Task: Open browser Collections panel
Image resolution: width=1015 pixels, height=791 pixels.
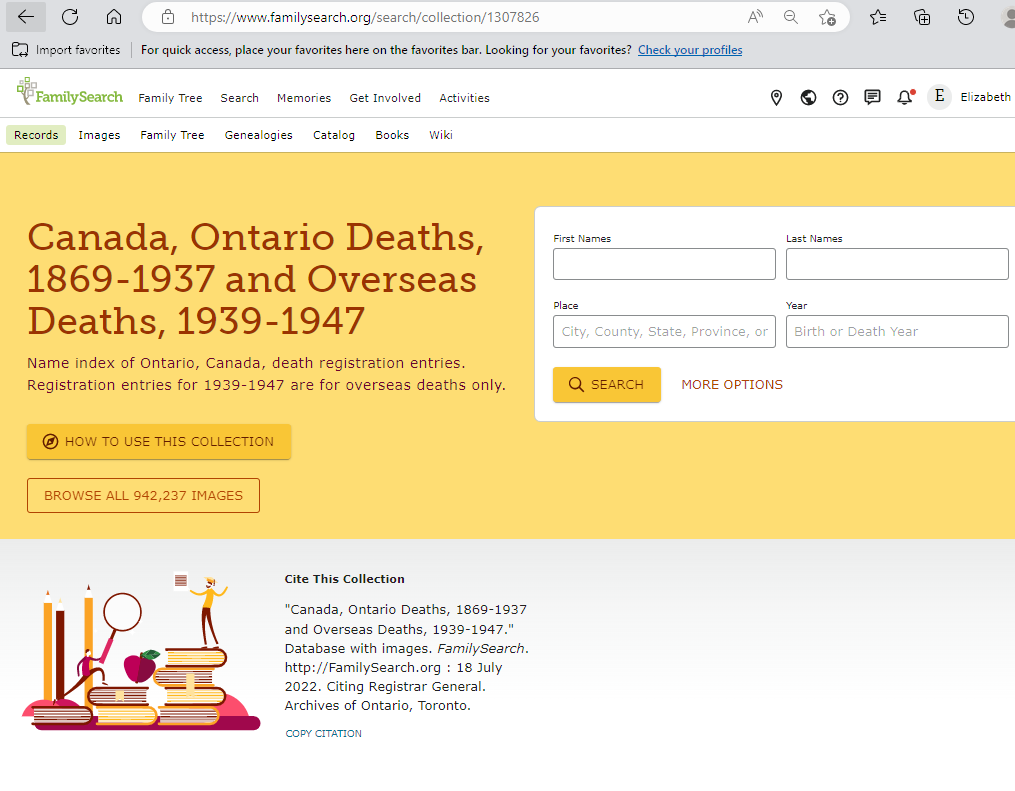Action: pyautogui.click(x=922, y=17)
